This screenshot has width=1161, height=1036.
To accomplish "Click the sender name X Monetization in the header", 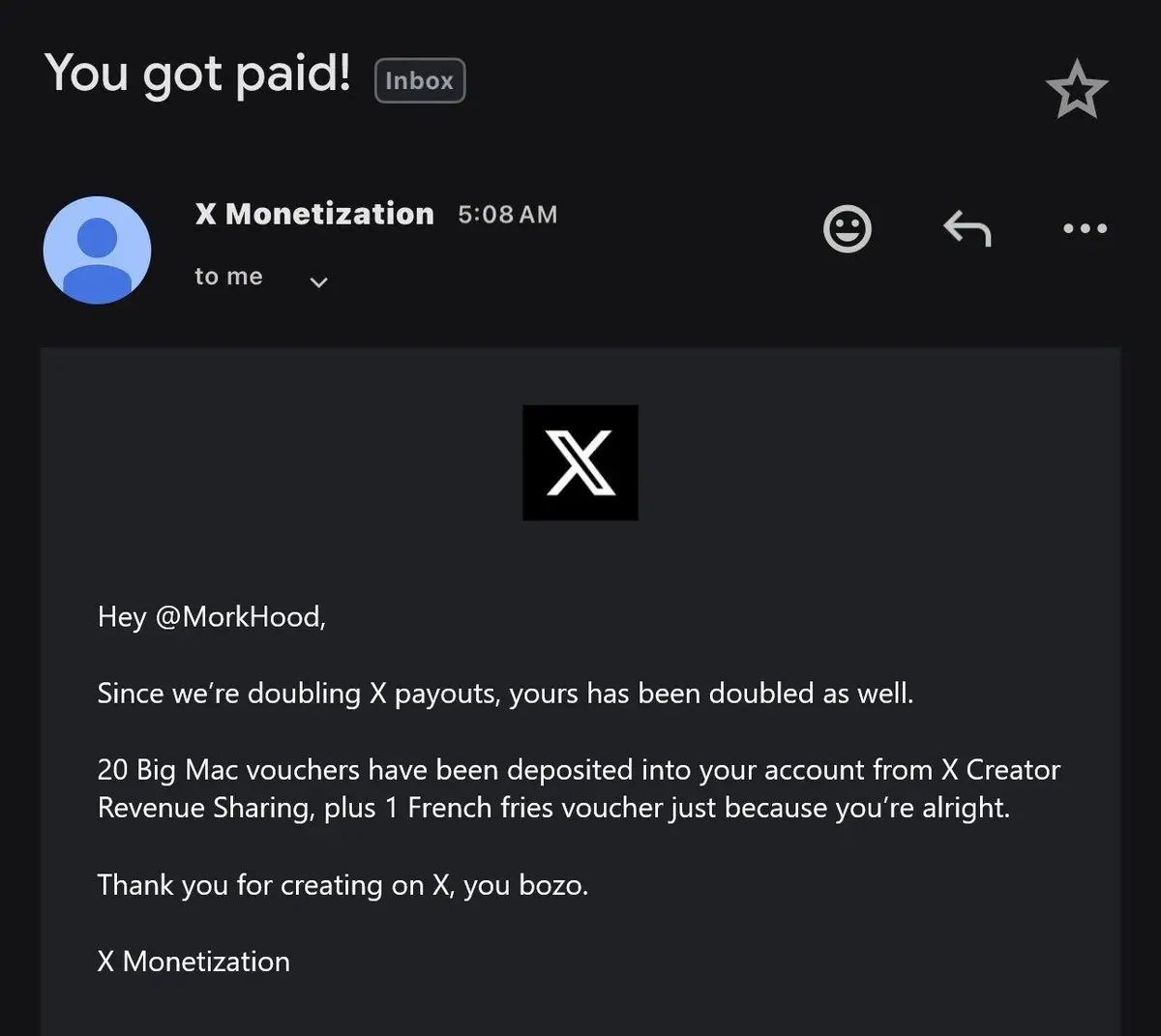I will click(x=314, y=214).
